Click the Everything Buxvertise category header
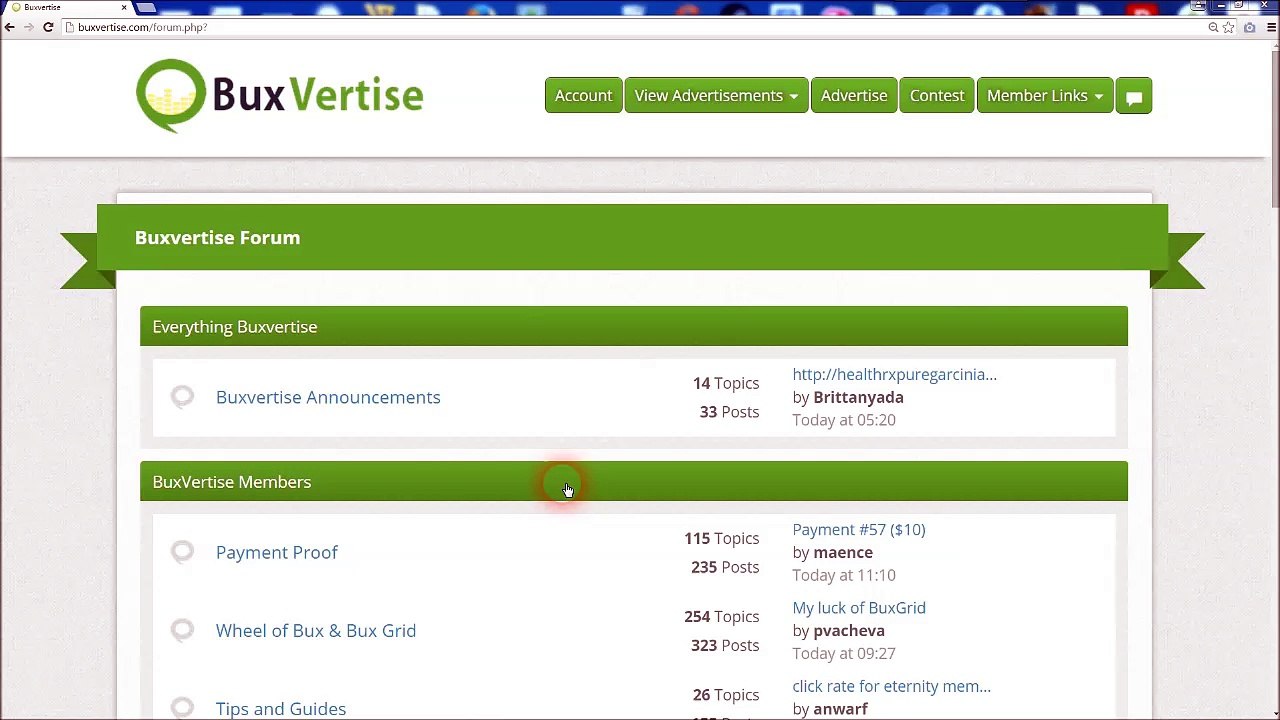1280x720 pixels. click(634, 326)
